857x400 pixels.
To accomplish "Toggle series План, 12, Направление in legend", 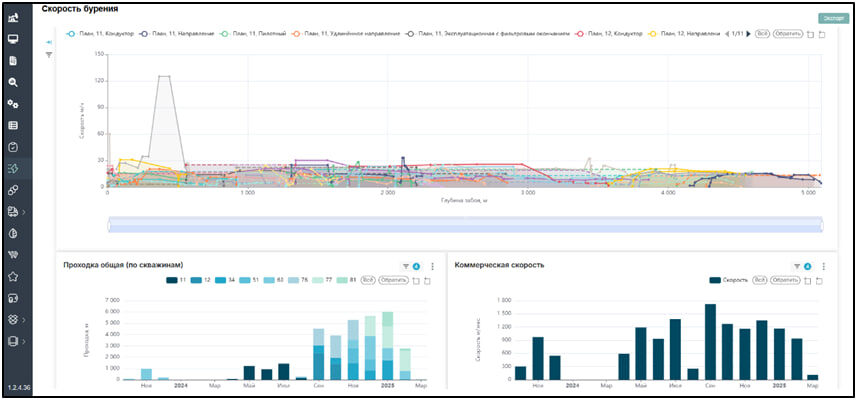I will (684, 34).
